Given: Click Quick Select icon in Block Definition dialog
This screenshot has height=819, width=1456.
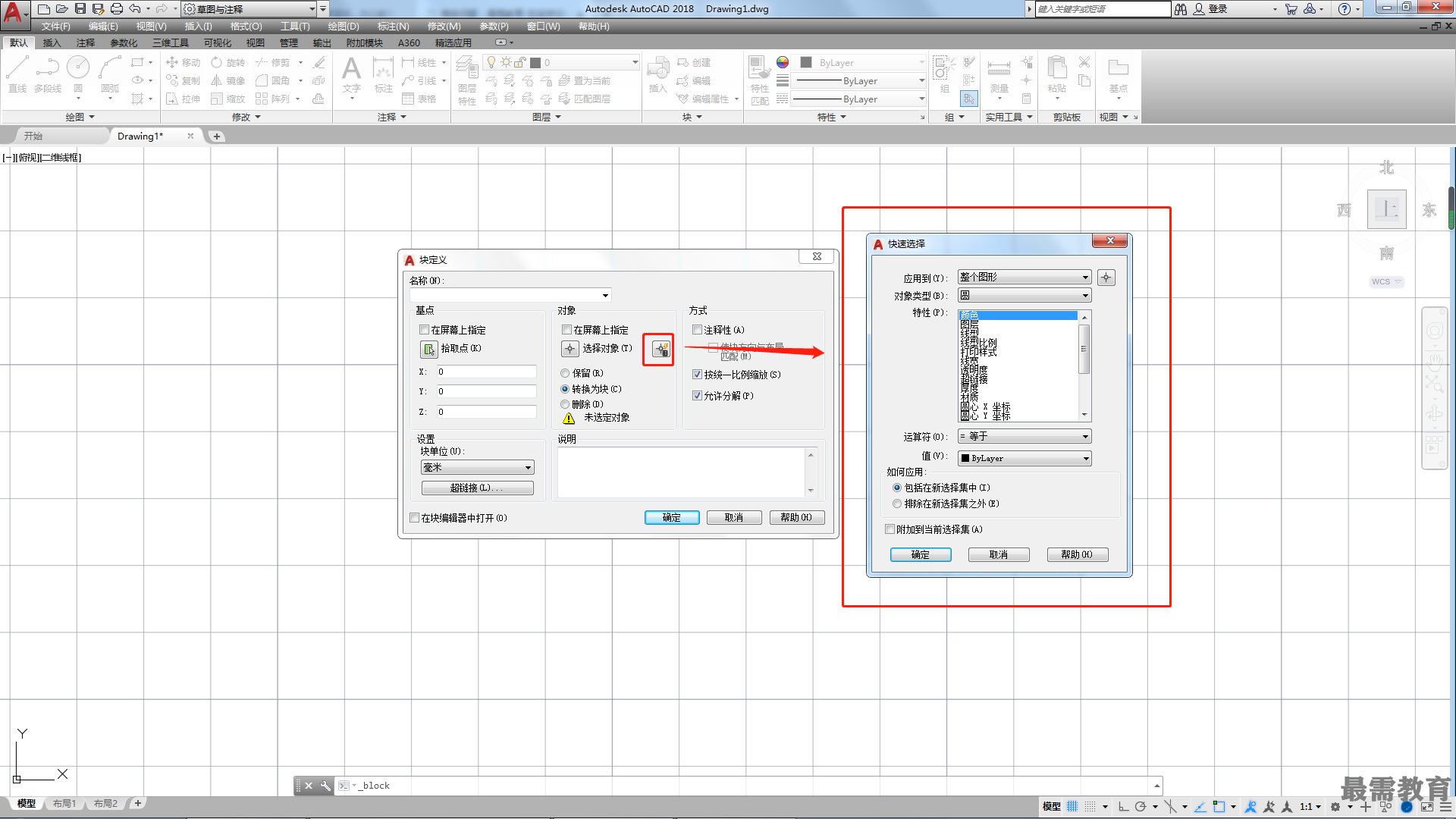Looking at the screenshot, I should [x=661, y=349].
